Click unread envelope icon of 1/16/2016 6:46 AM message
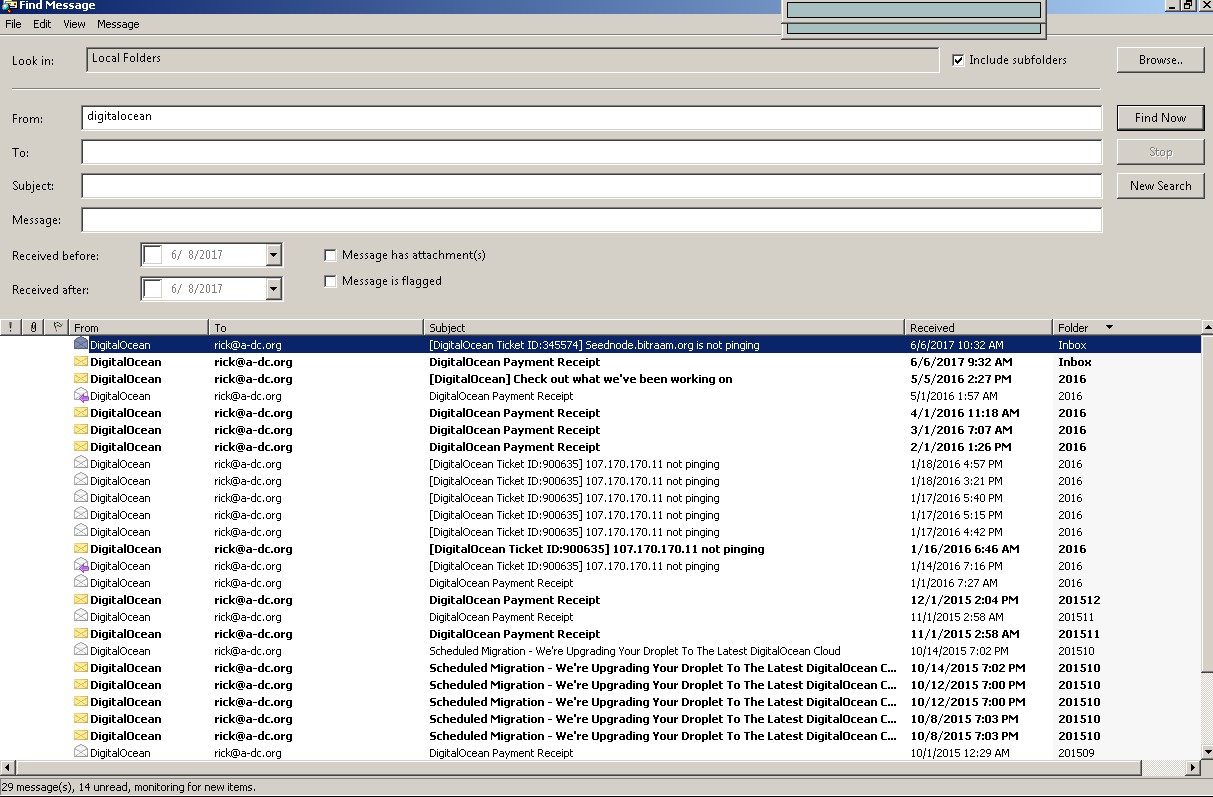The height and width of the screenshot is (797, 1213). (81, 549)
